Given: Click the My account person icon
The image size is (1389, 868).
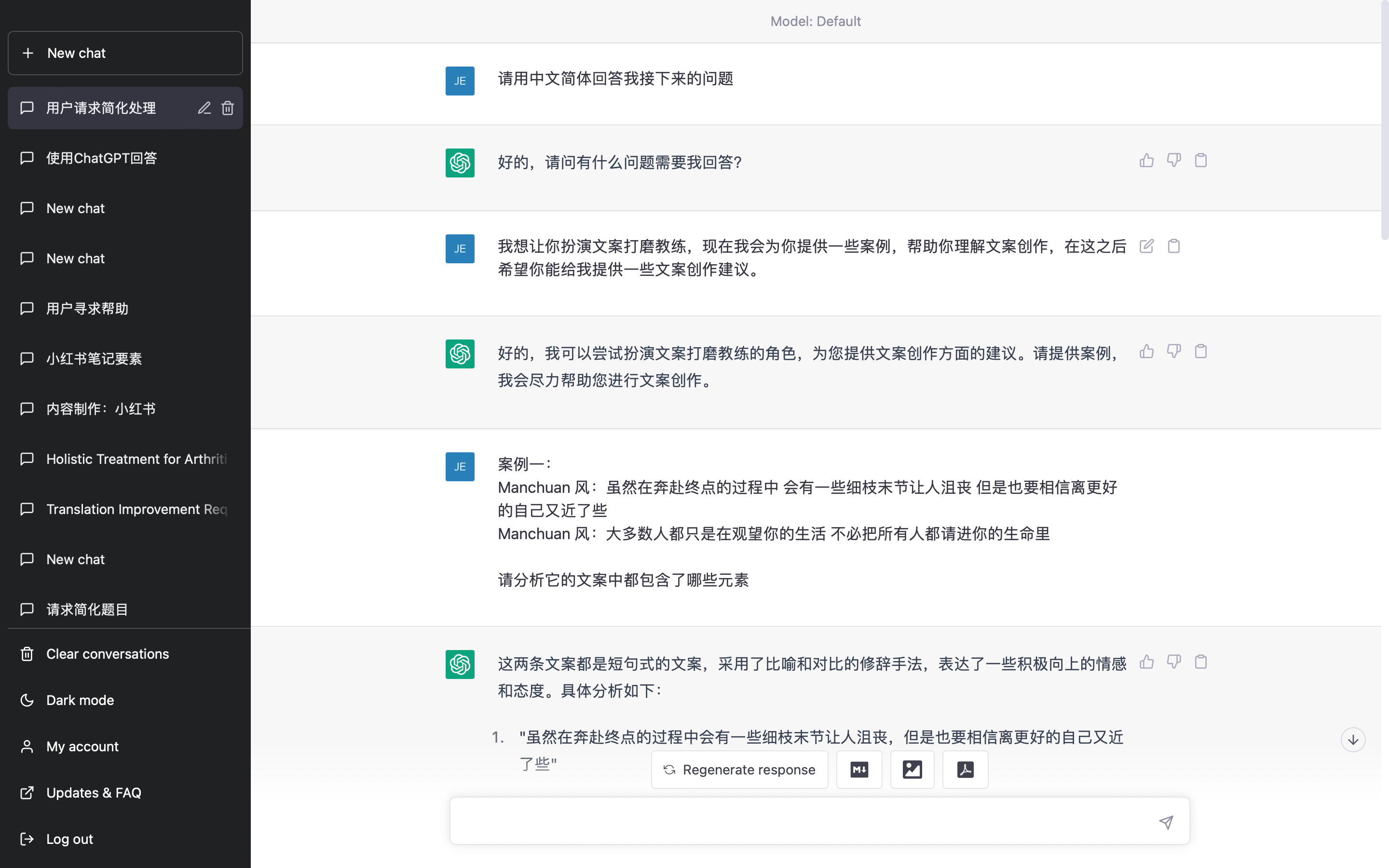Looking at the screenshot, I should pos(27,746).
